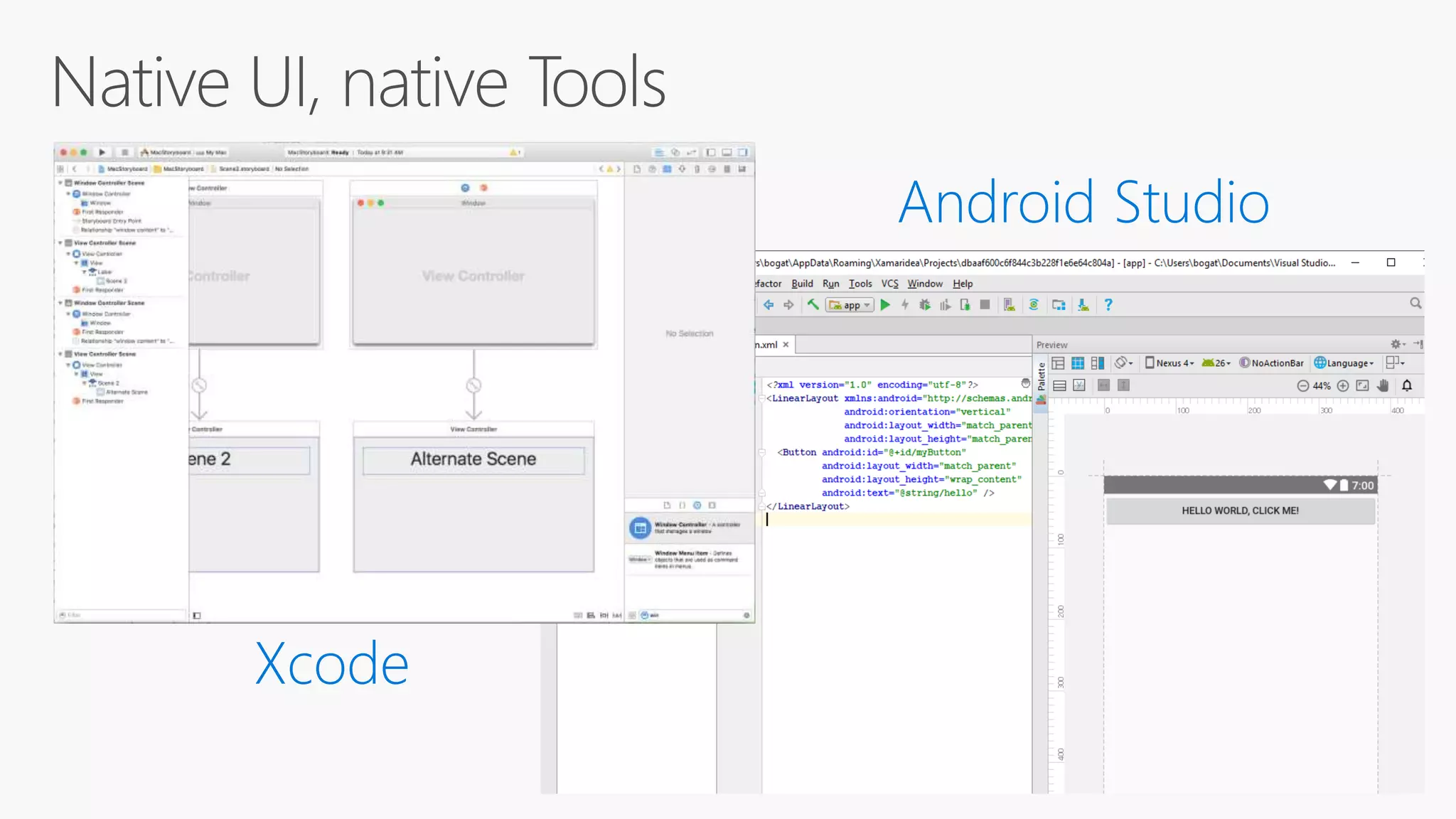Image resolution: width=1456 pixels, height=819 pixels.
Task: Toggle Xcode right inspector panel visibility
Action: pos(743,152)
